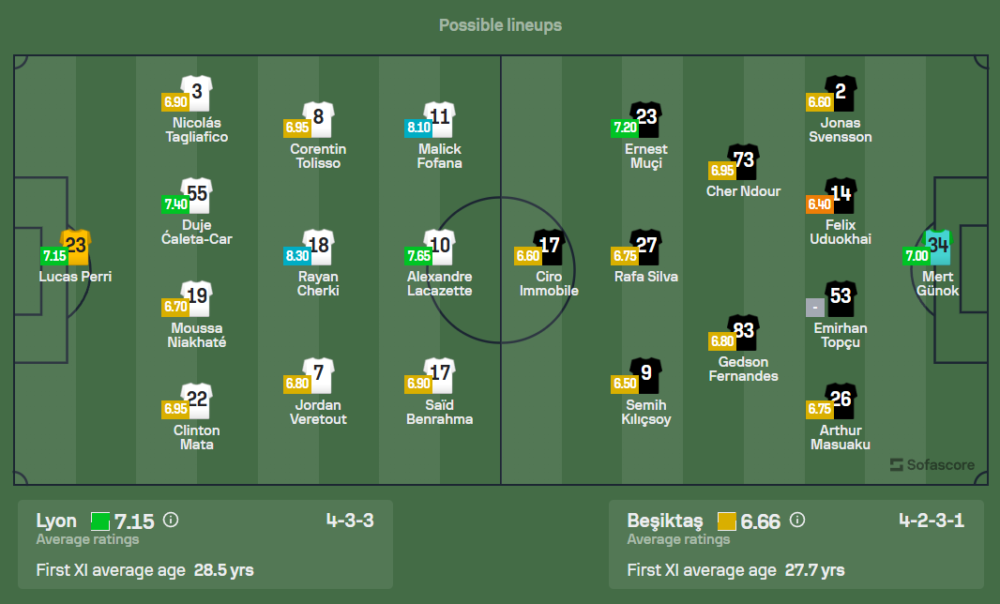Click Mert Günok's teal goalkeeper jersey

(938, 246)
